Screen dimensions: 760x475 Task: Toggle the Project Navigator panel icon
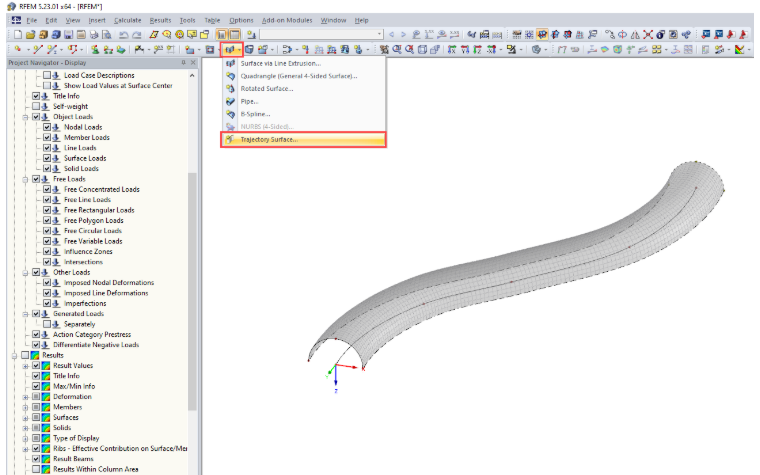point(222,35)
